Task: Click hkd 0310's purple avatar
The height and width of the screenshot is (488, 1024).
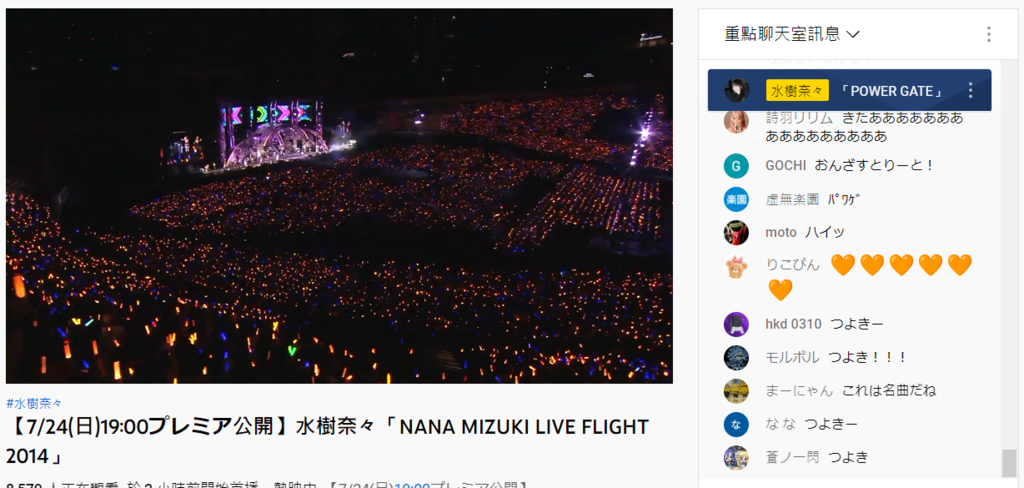Action: [736, 324]
